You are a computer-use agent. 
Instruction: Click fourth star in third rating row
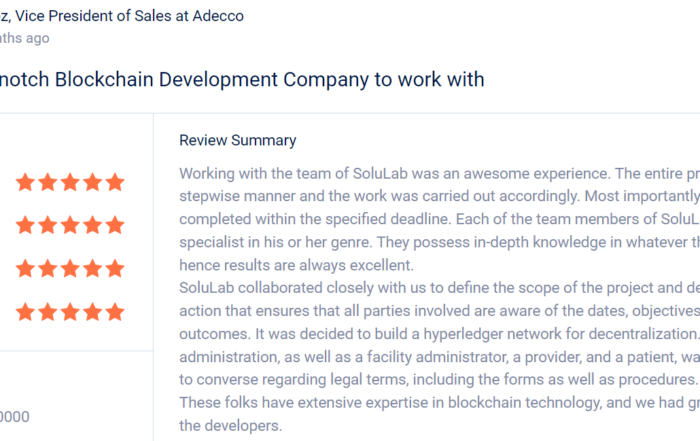click(93, 268)
